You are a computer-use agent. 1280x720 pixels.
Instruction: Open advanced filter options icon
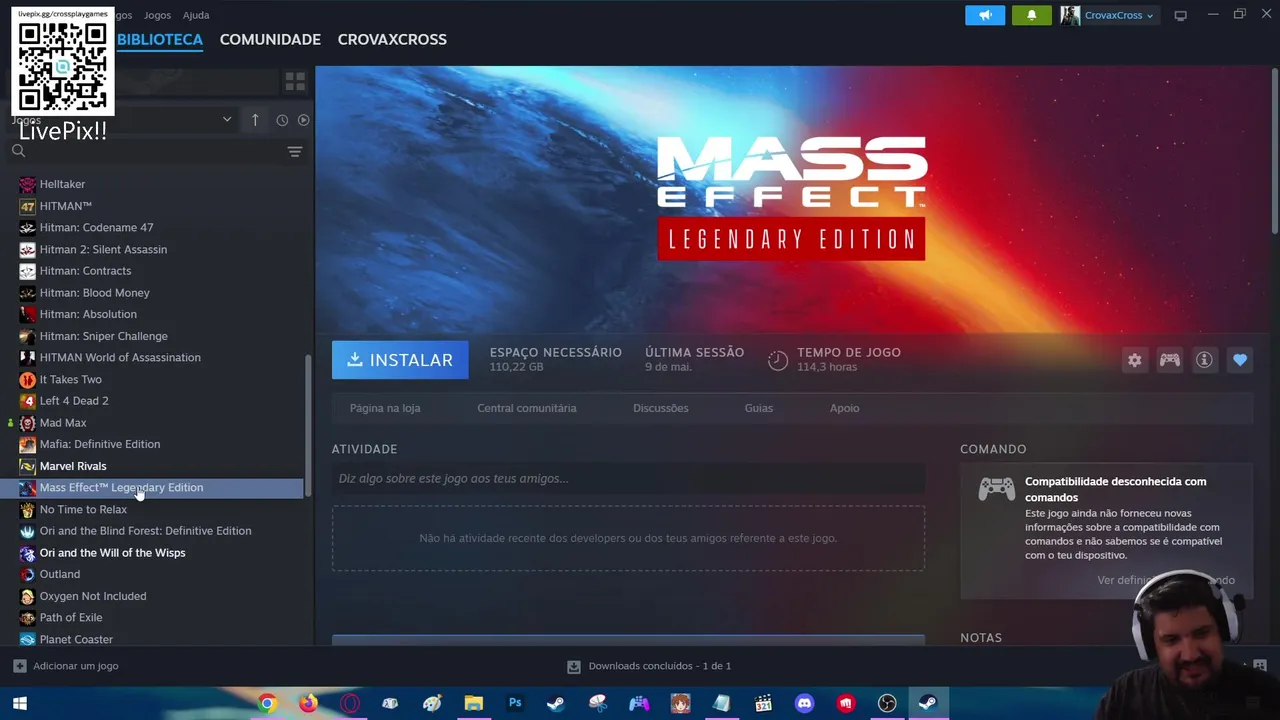[x=295, y=152]
